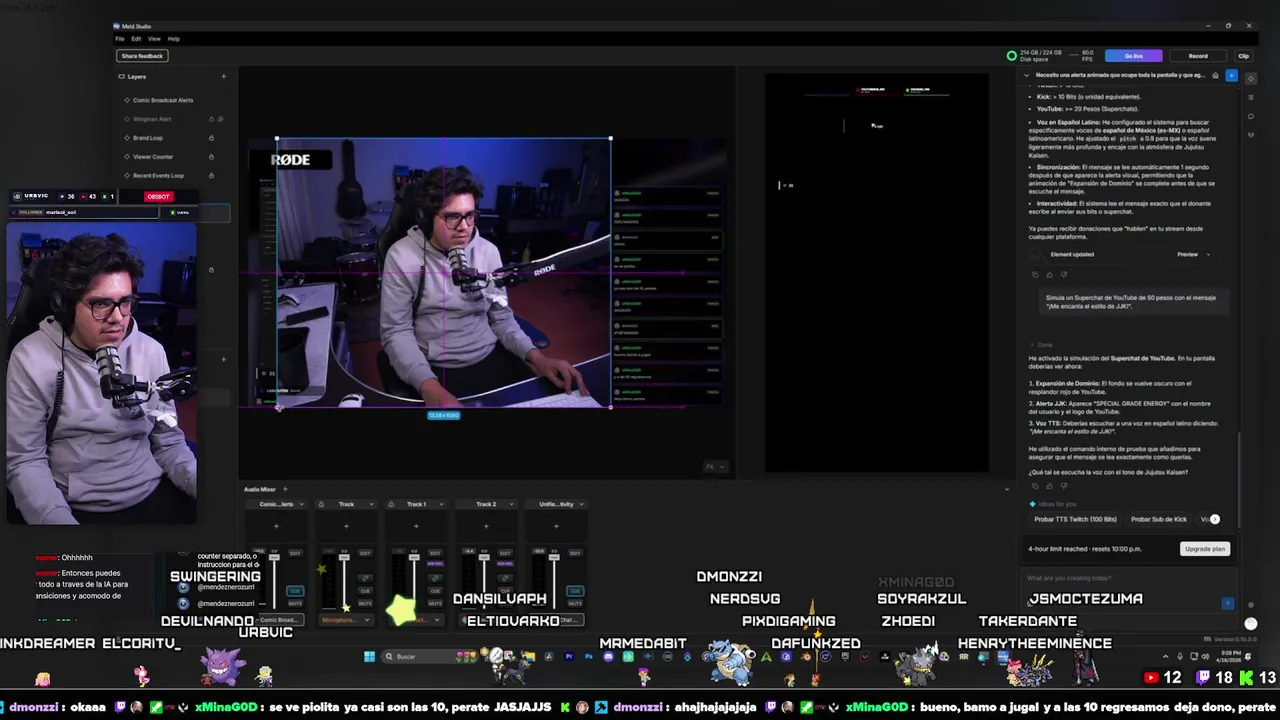
Task: Toggle visibility of Wingman Alert layer
Action: coord(220,119)
